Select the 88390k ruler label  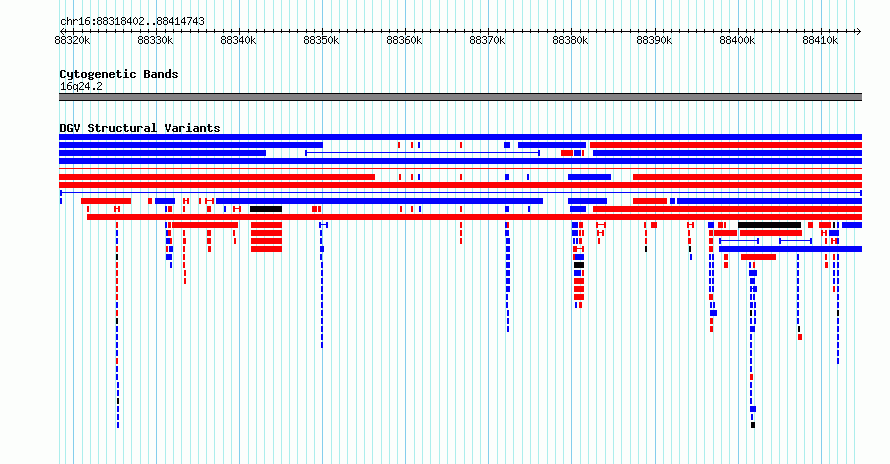pos(654,40)
